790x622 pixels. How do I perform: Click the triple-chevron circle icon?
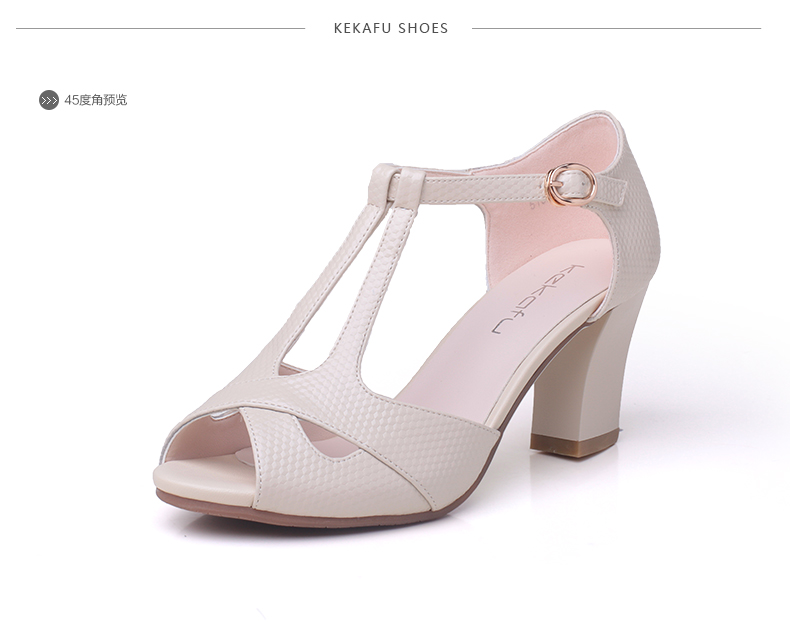(49, 100)
